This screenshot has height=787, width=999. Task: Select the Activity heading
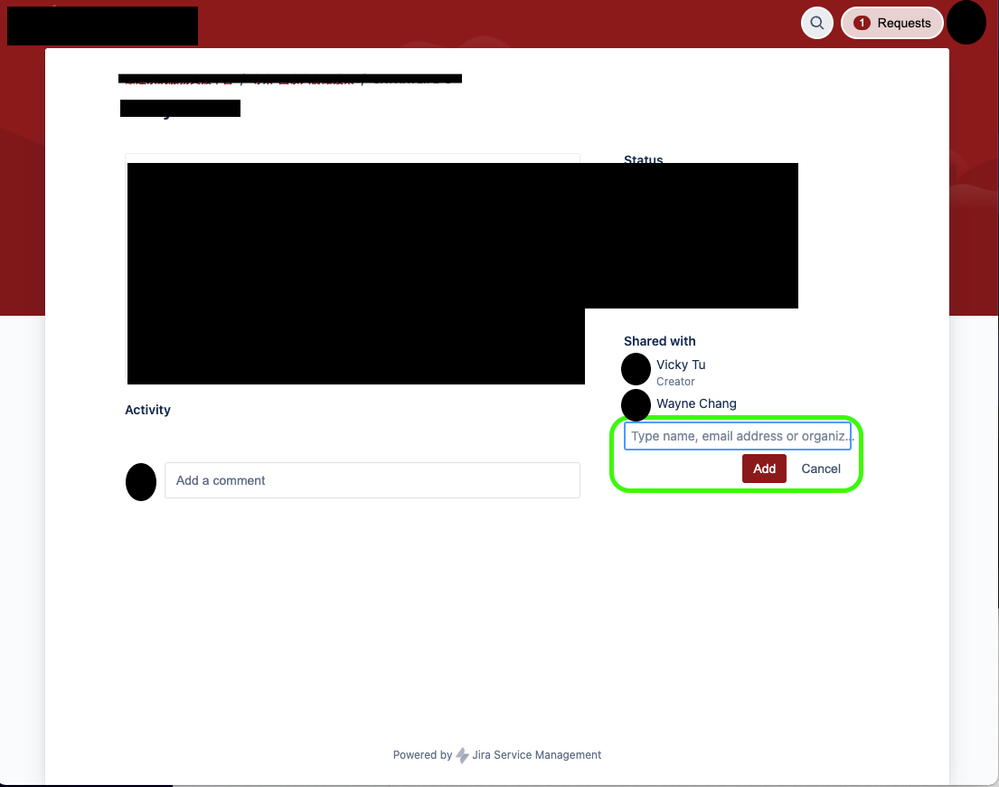tap(148, 410)
